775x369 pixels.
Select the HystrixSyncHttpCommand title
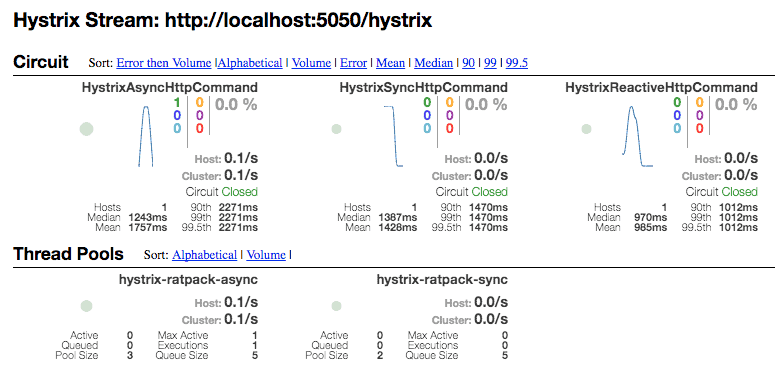424,88
